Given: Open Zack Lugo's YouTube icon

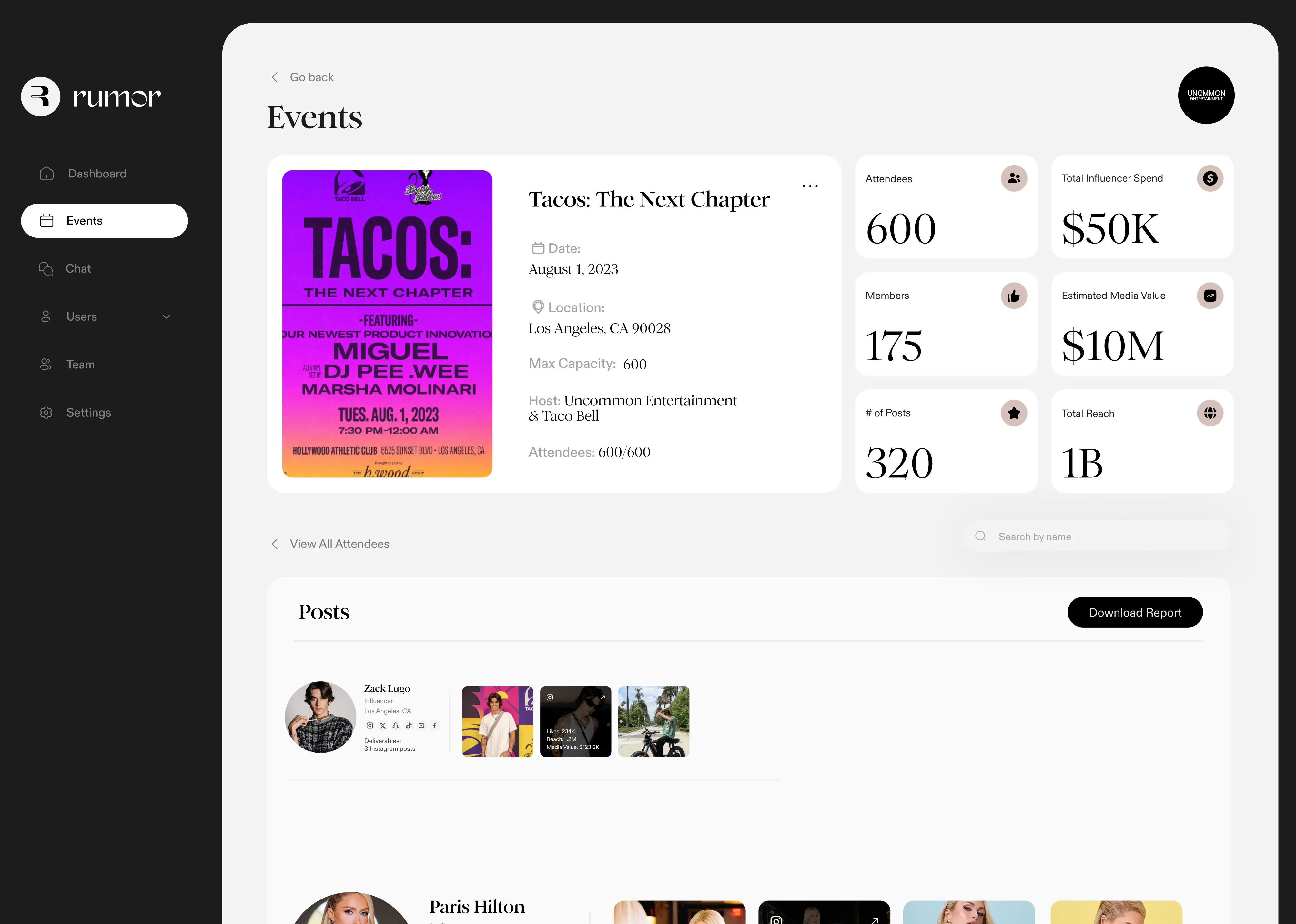Looking at the screenshot, I should click(421, 726).
